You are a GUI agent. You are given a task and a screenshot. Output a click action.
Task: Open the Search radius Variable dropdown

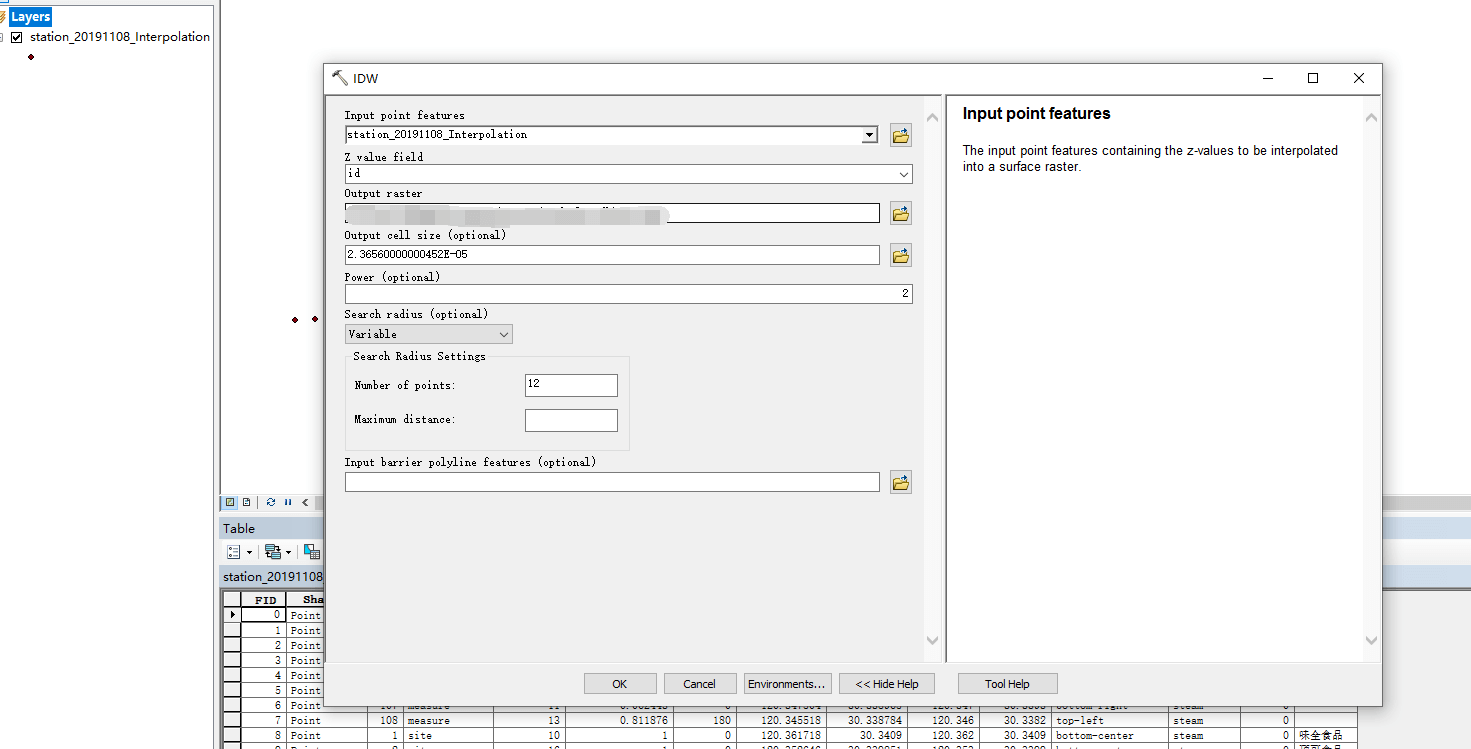click(x=503, y=334)
